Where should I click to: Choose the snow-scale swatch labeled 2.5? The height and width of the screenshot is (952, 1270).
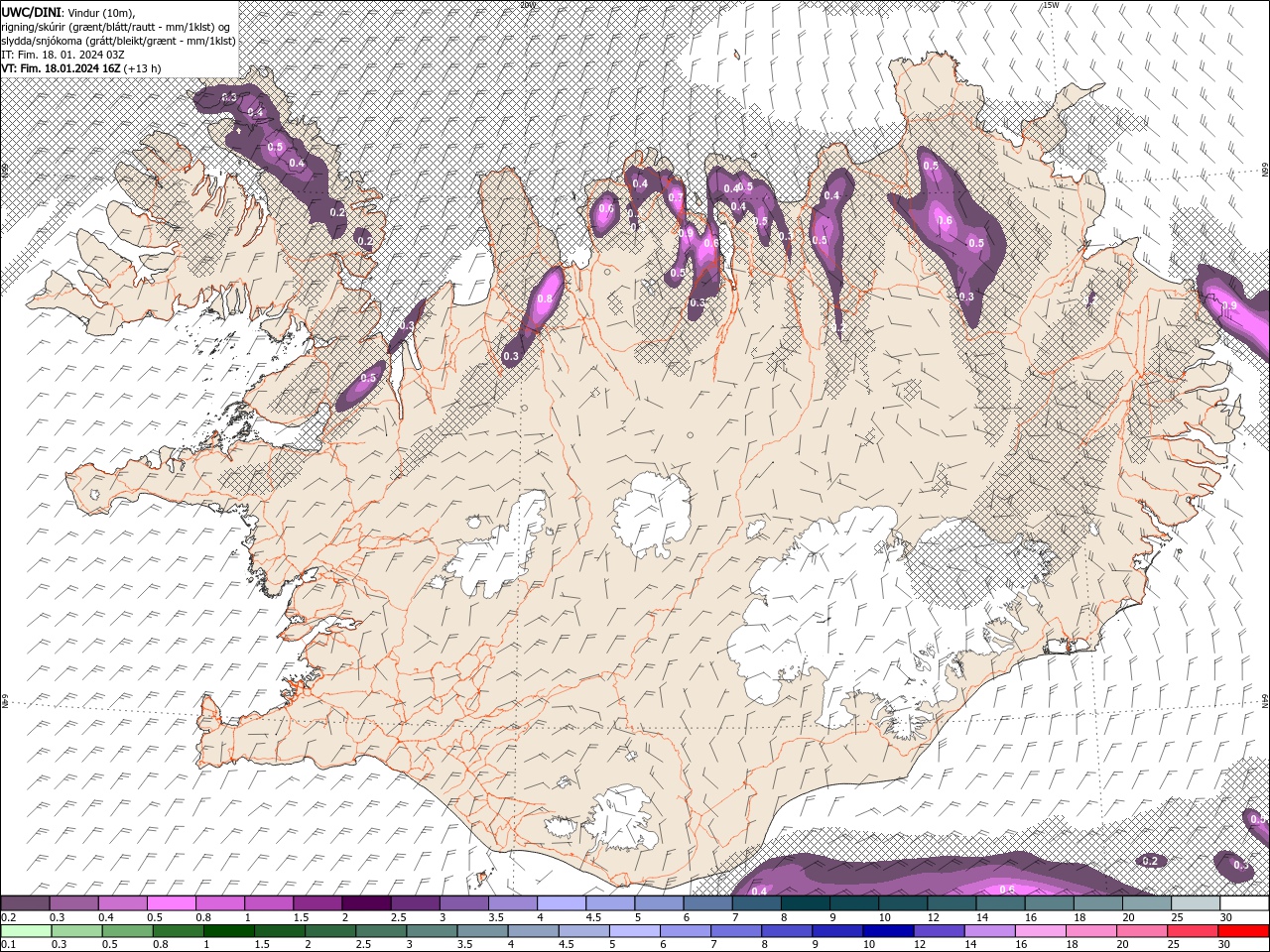click(415, 903)
